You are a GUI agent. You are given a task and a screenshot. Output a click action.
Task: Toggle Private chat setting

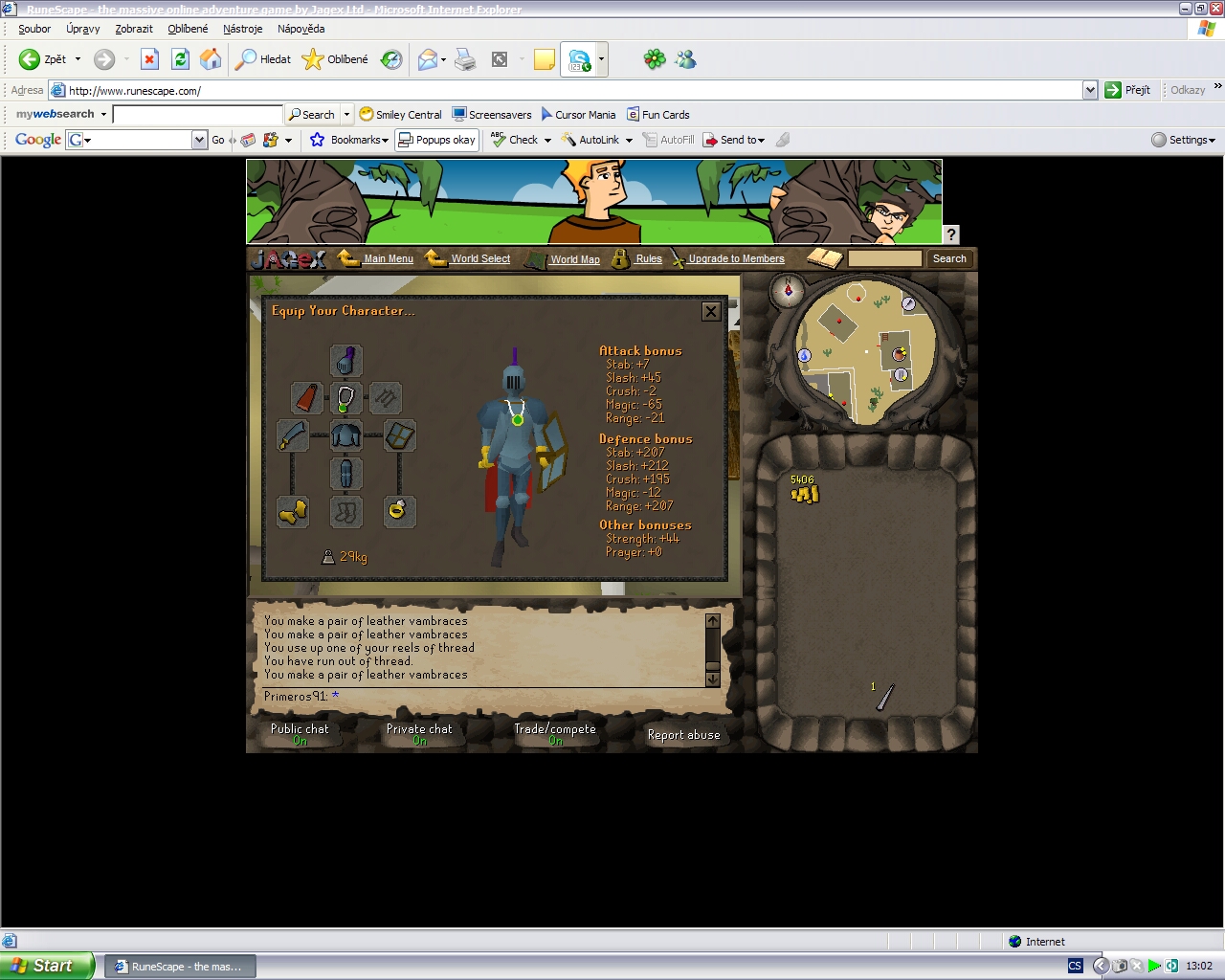[419, 734]
